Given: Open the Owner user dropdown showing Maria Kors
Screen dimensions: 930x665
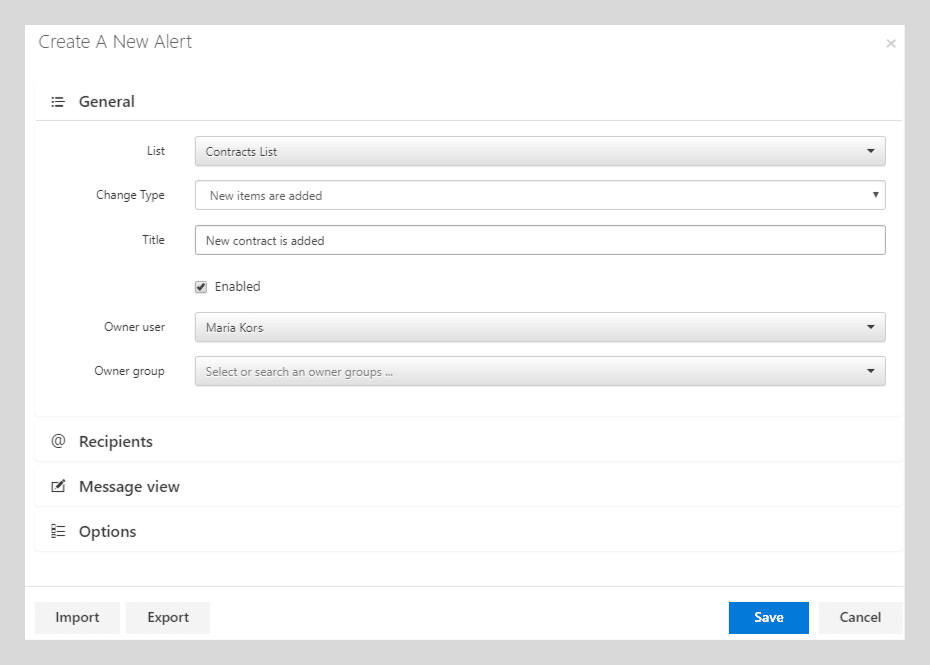Looking at the screenshot, I should point(540,326).
